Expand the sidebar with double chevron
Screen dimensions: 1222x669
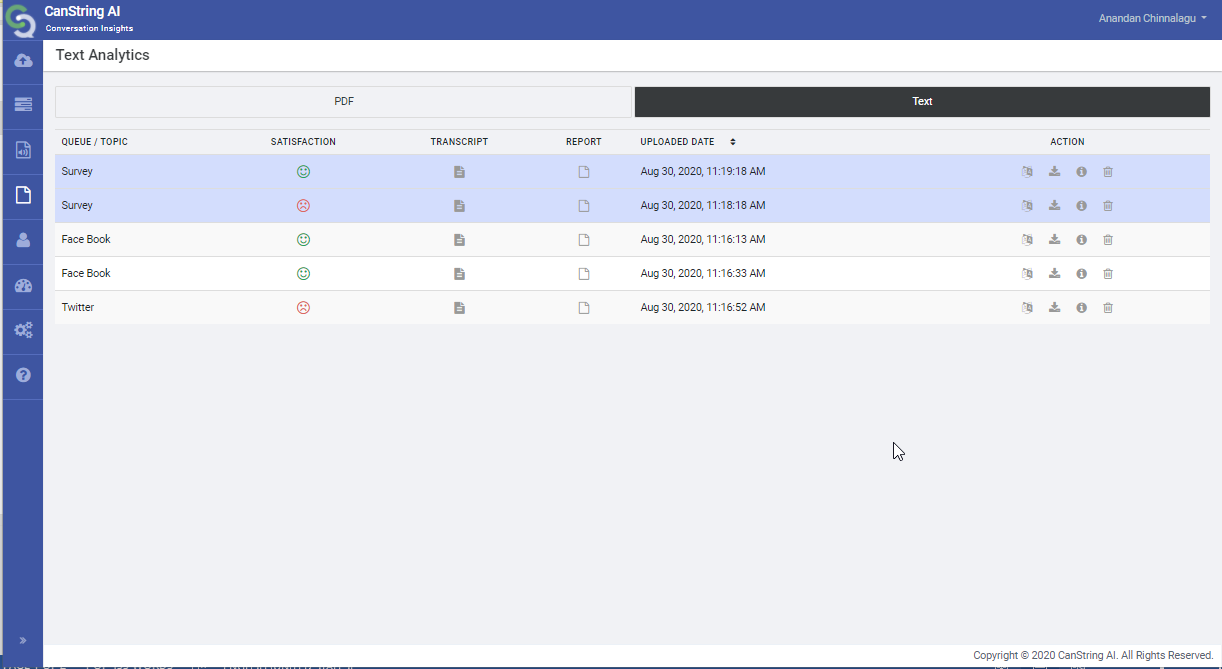(23, 640)
